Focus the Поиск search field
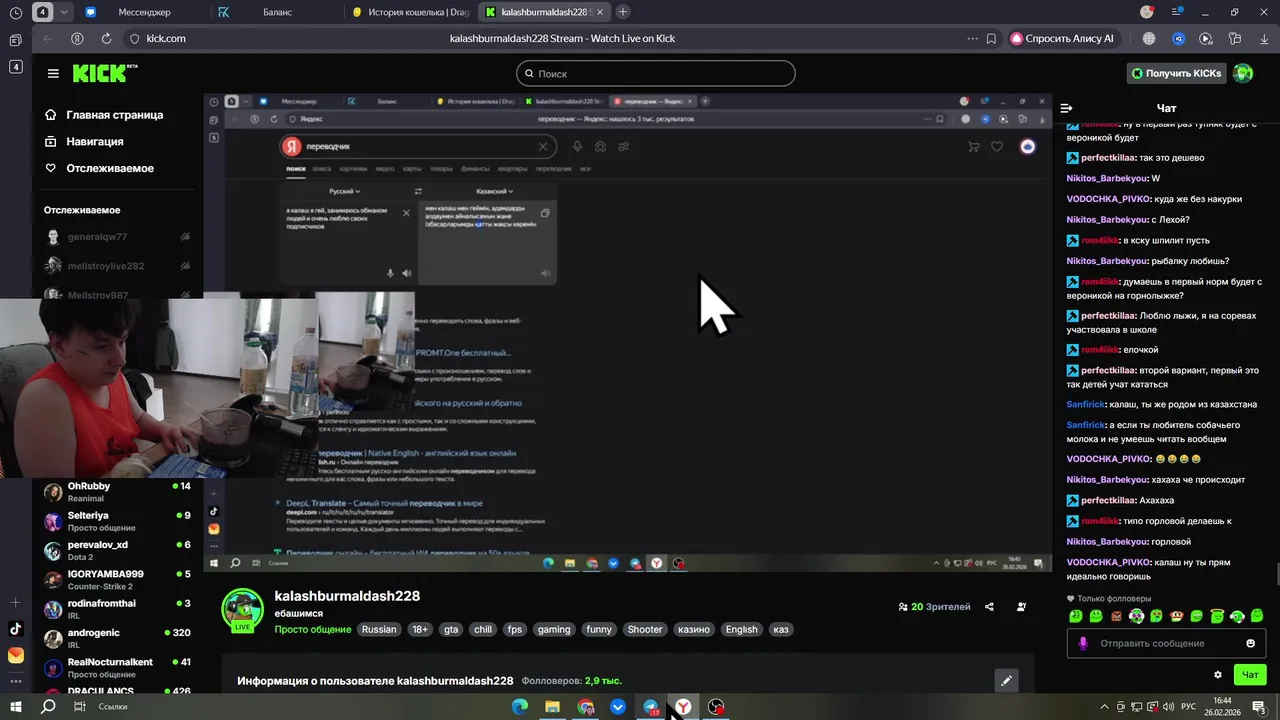Image resolution: width=1280 pixels, height=720 pixels. tap(656, 73)
